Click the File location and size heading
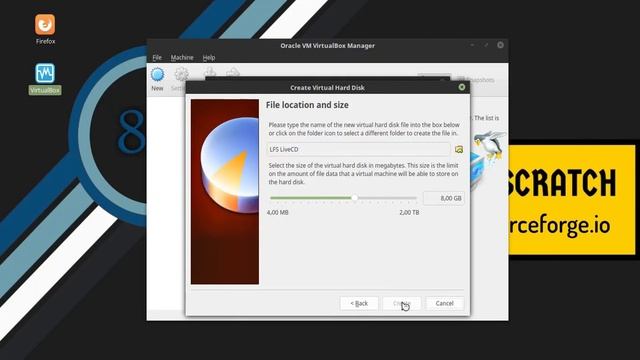The image size is (640, 360). tap(307, 105)
